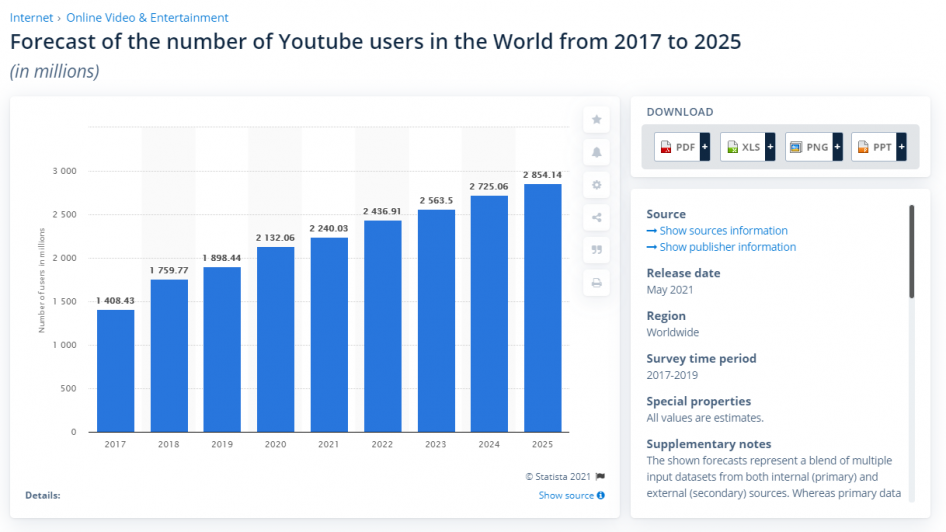The image size is (946, 532).
Task: Click the 1 759.77 data label
Action: coord(169,270)
